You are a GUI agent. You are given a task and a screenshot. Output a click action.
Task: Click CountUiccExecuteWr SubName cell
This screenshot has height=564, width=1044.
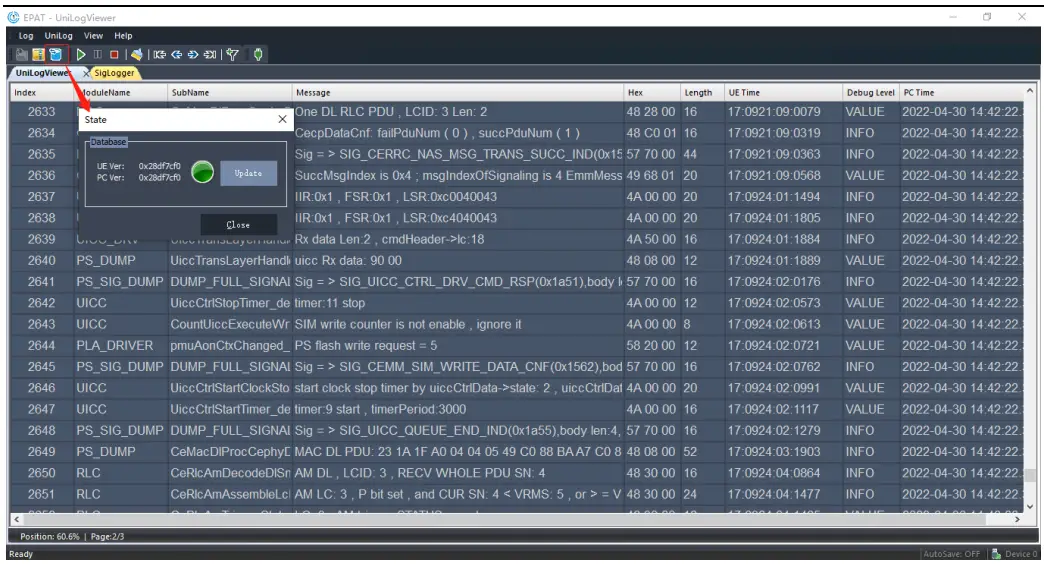(230, 324)
